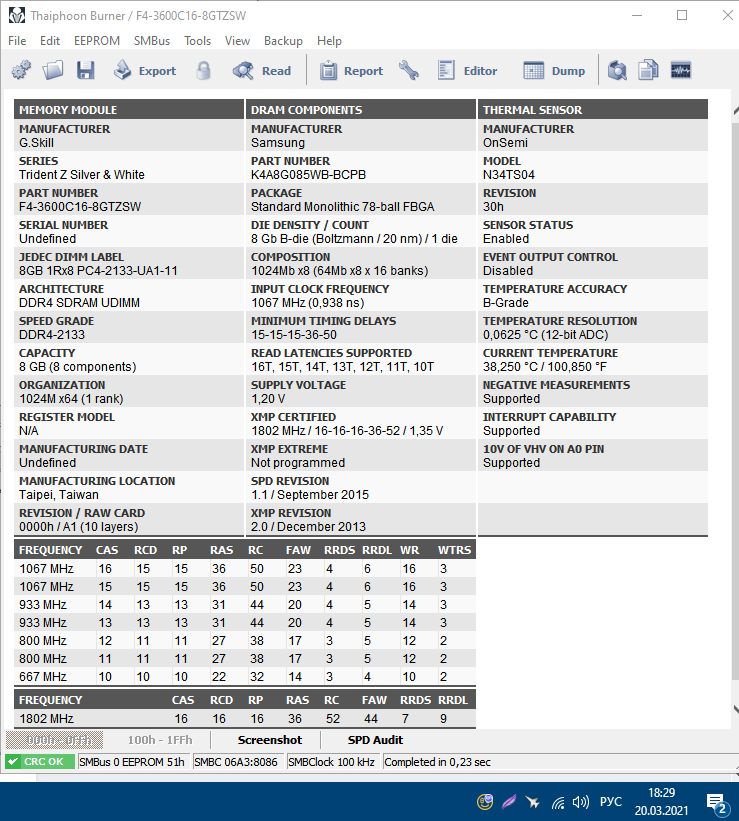Open the Backup menu
The image size is (739, 821).
283,41
